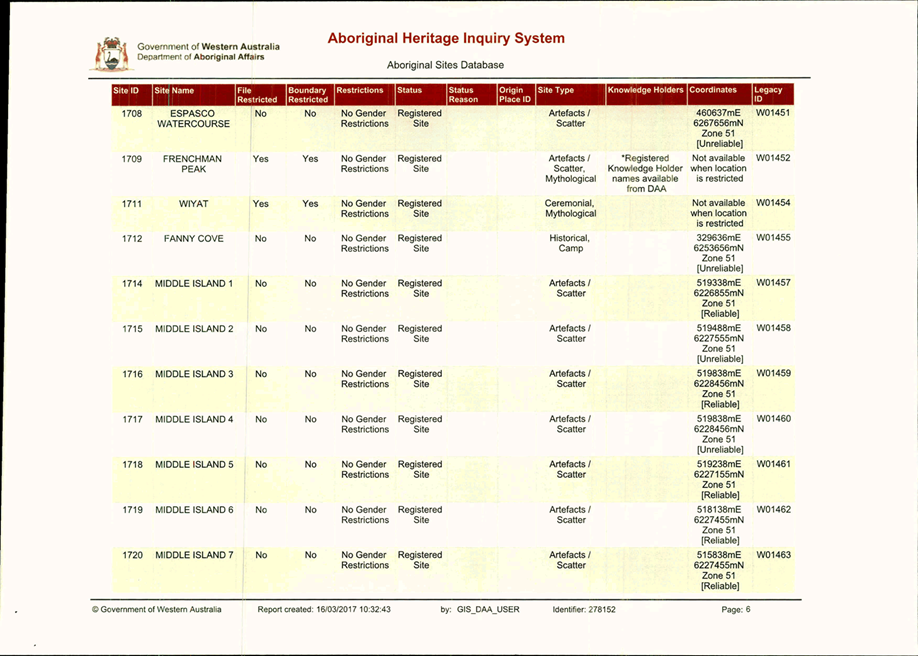Image resolution: width=918 pixels, height=656 pixels.
Task: Click the 'Site ID' column header
Action: click(x=132, y=95)
